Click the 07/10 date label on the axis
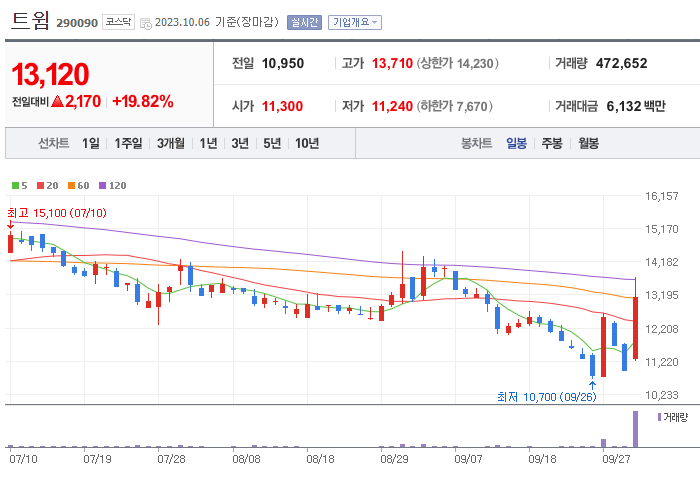The height and width of the screenshot is (484, 700). click(23, 459)
